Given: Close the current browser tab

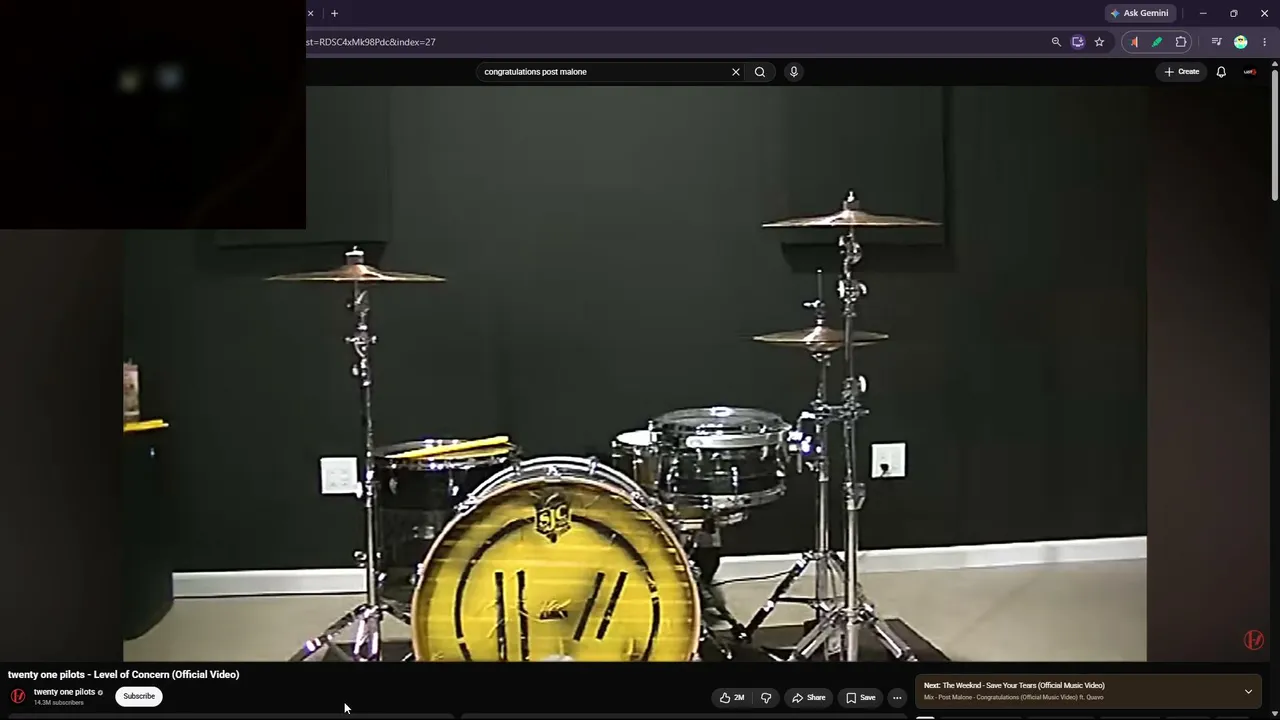Looking at the screenshot, I should click(310, 13).
